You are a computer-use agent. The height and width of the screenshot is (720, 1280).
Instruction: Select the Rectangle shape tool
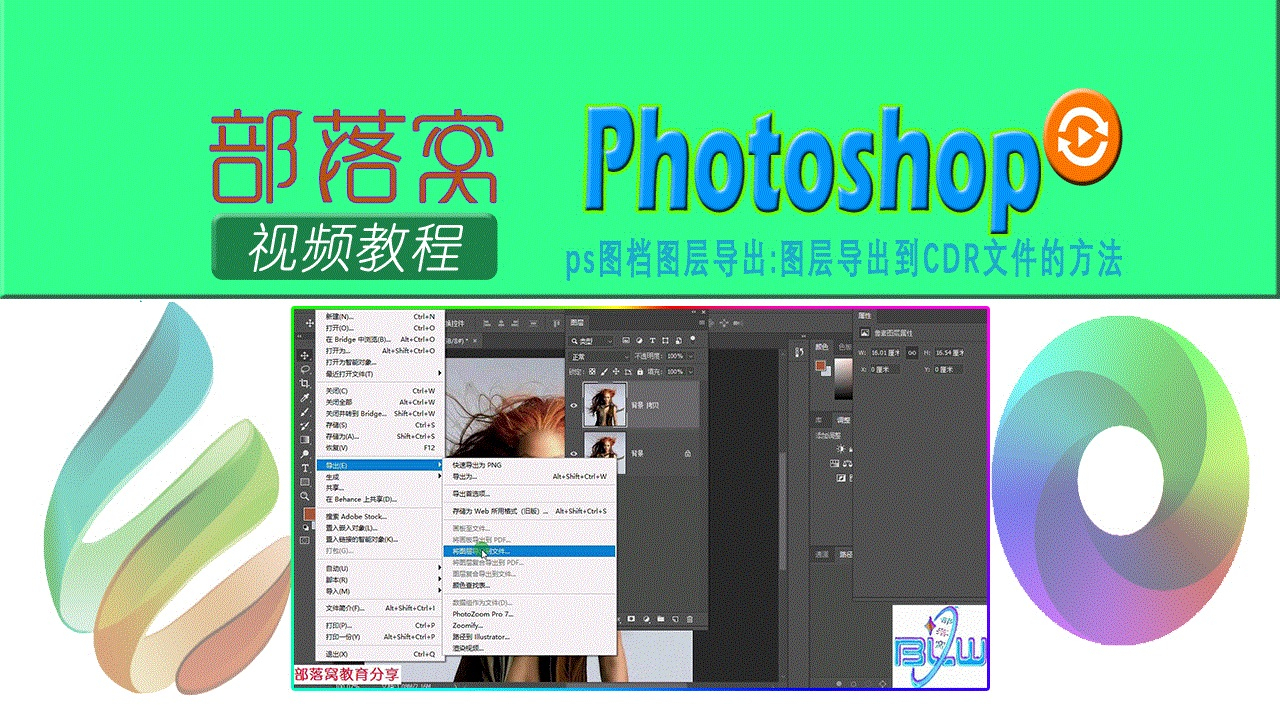[x=305, y=482]
